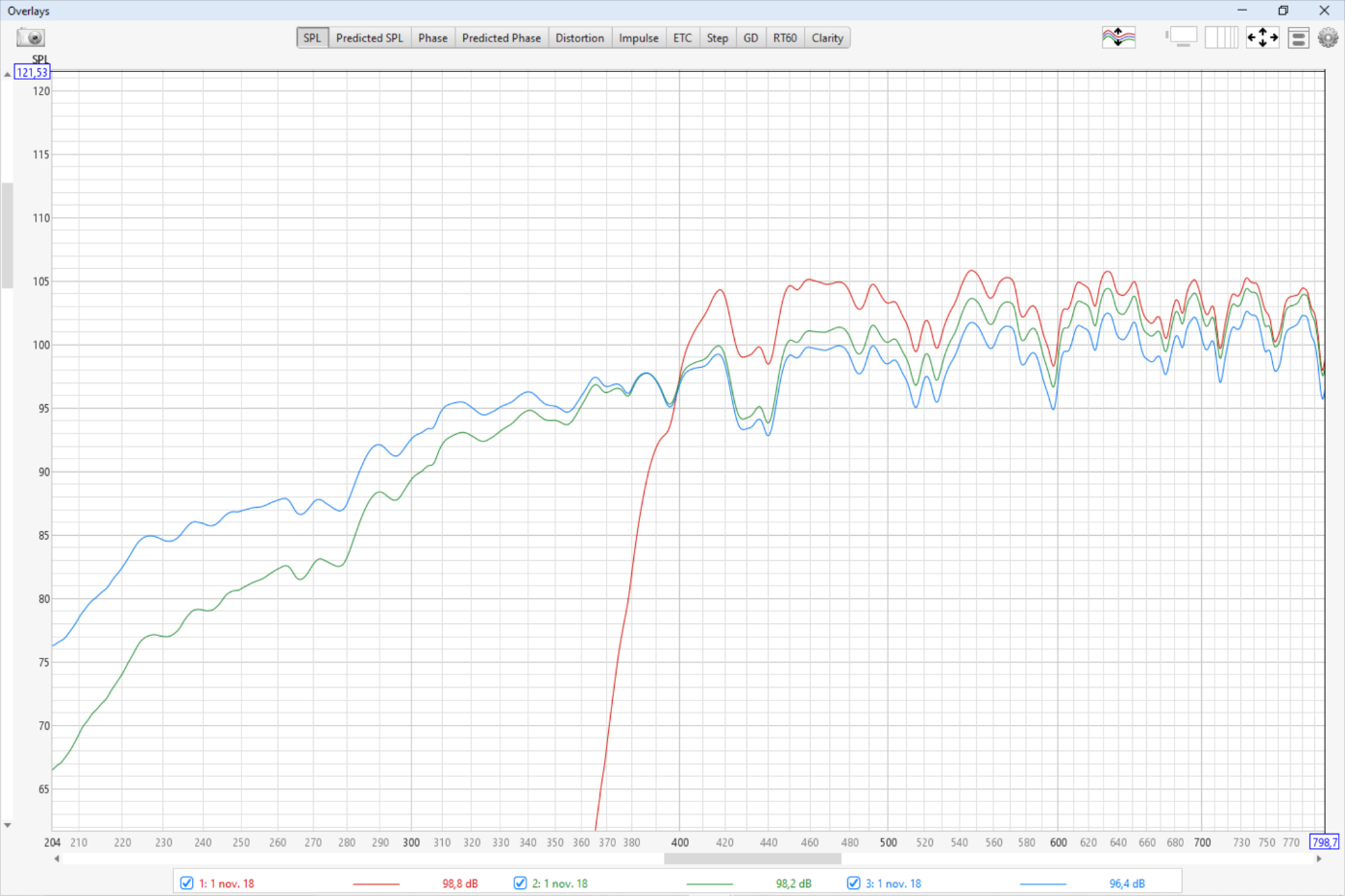1345x896 pixels.
Task: Open the settings gear icon
Action: (1328, 37)
